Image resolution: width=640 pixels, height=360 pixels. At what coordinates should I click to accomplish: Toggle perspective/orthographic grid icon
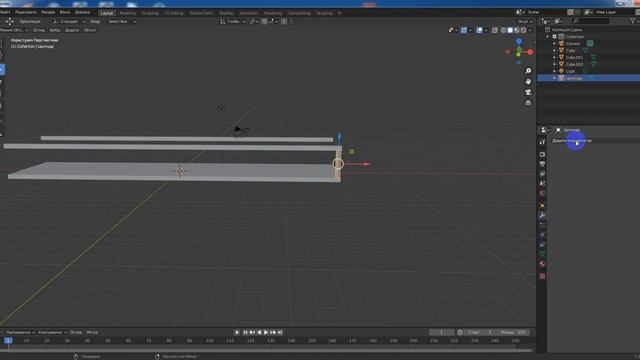tap(528, 103)
